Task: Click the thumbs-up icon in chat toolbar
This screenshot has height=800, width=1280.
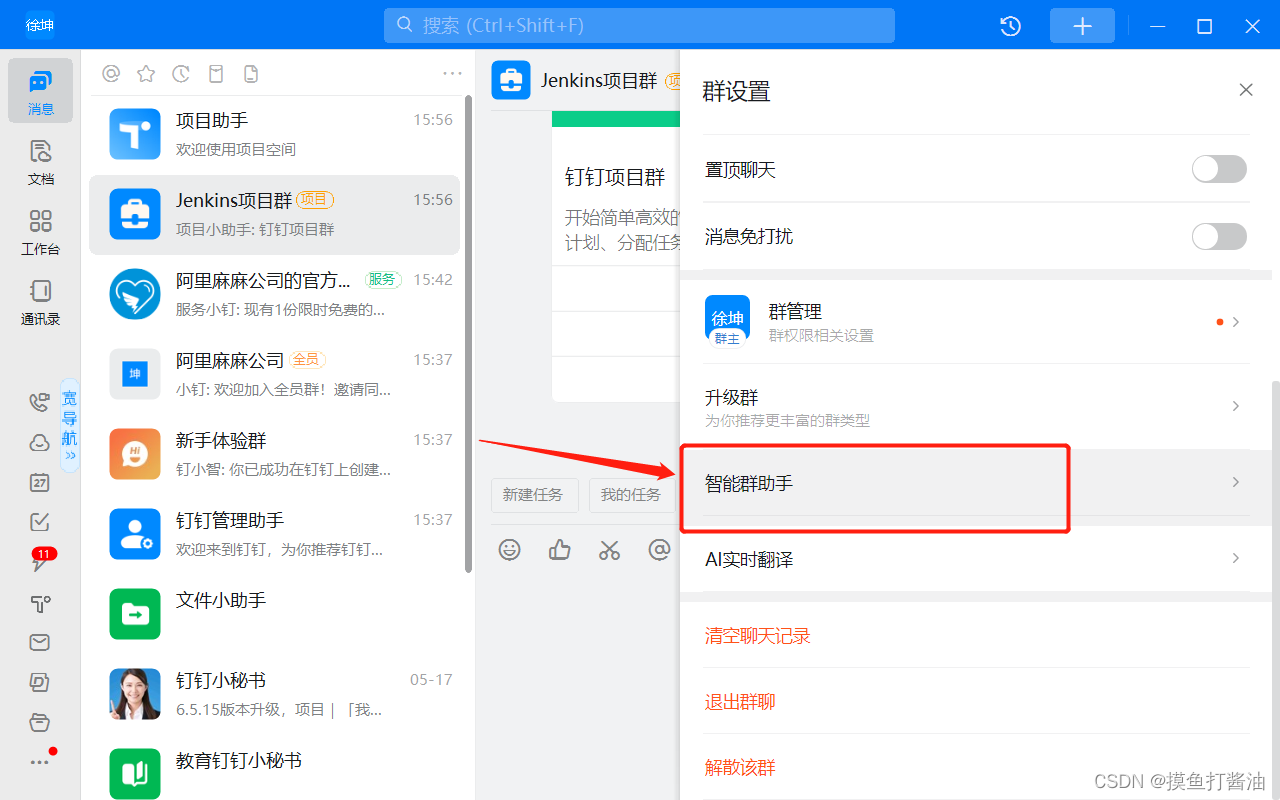Action: coord(560,549)
